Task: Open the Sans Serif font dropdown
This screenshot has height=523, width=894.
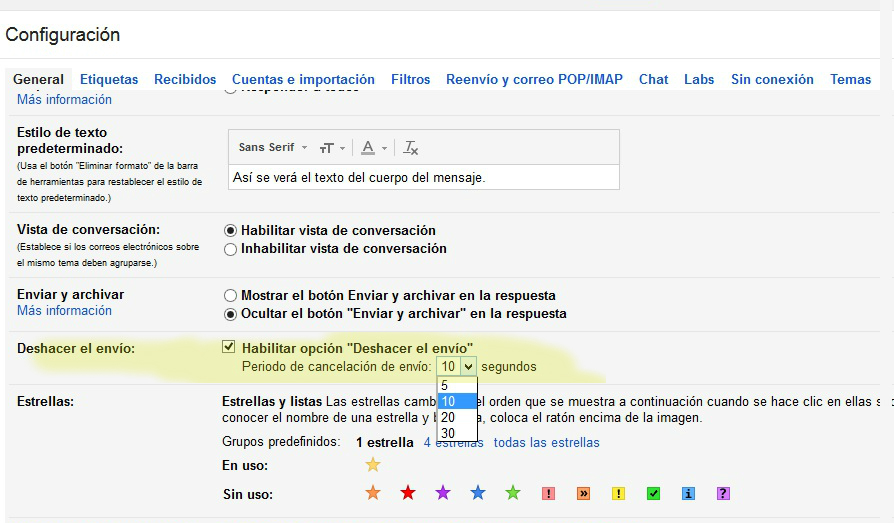Action: click(273, 148)
